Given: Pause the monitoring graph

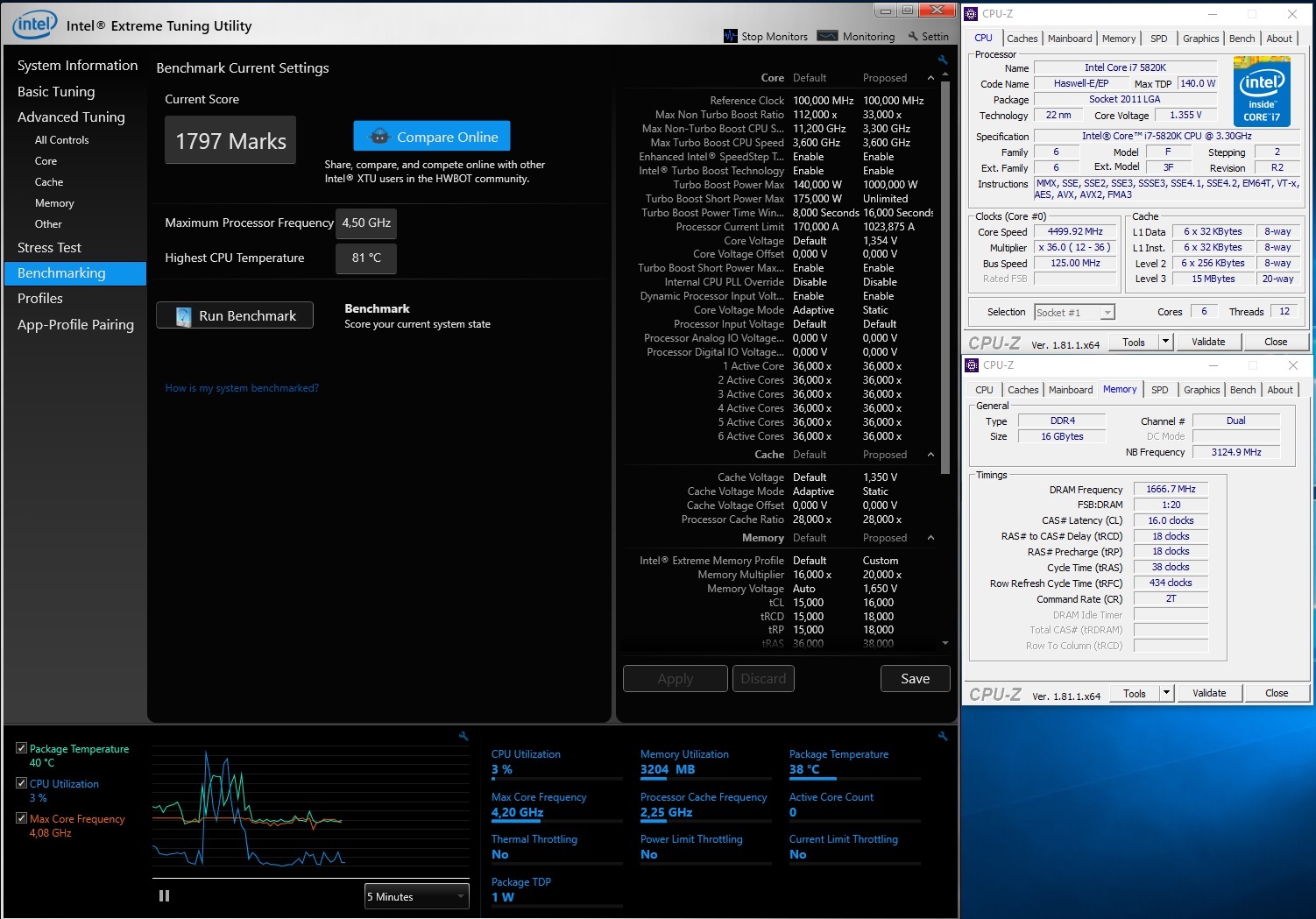Looking at the screenshot, I should [x=164, y=895].
